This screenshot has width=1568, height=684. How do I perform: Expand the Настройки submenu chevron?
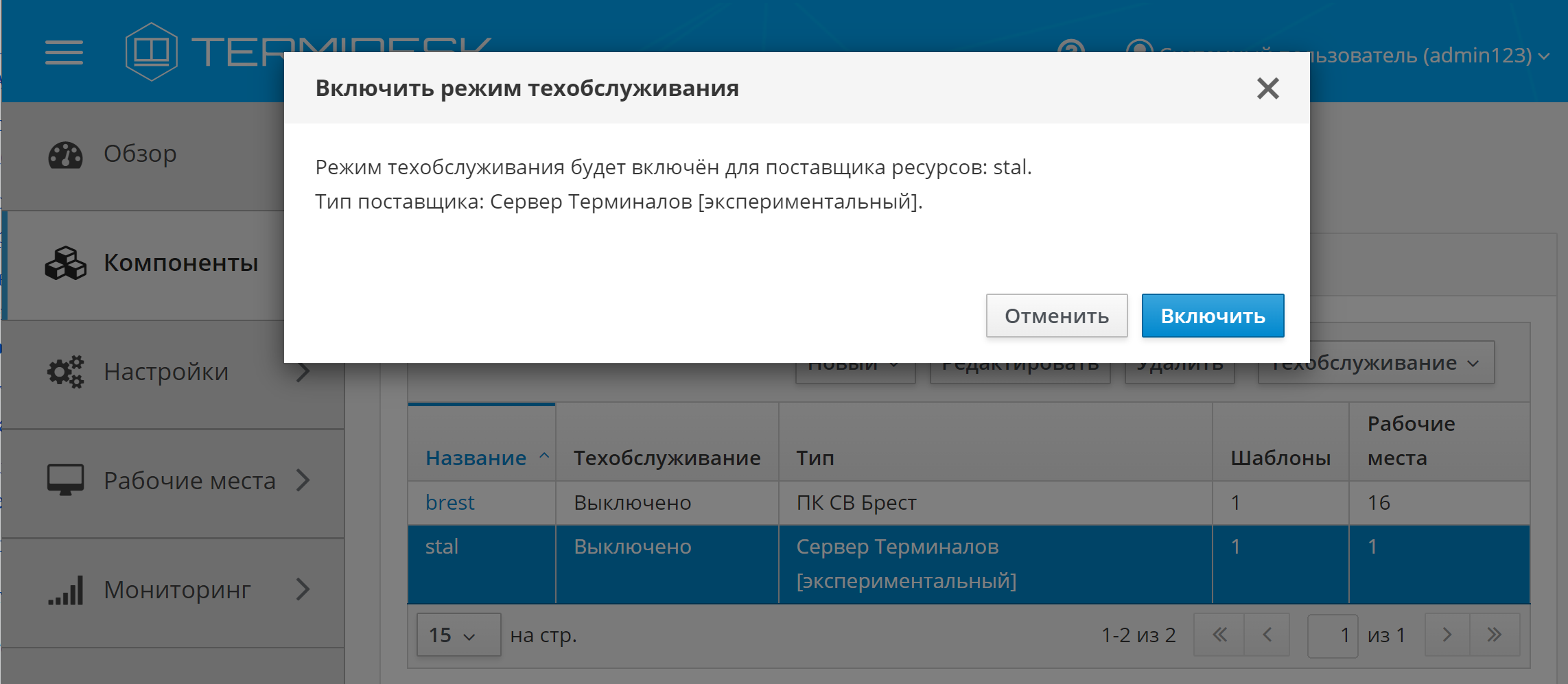coord(303,372)
